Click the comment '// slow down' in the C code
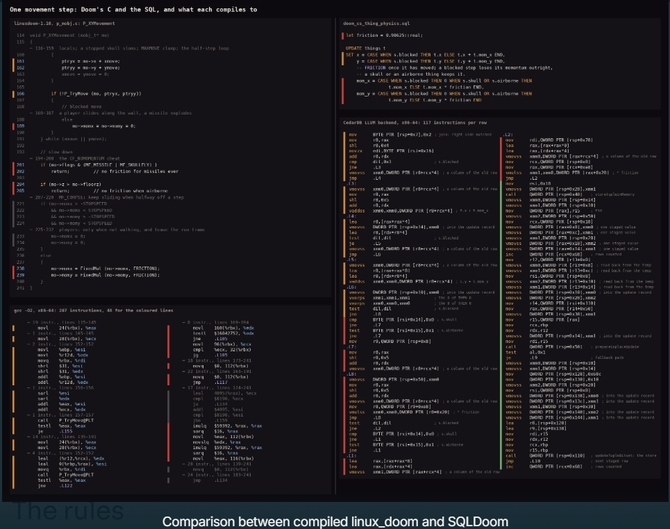This screenshot has width=670, height=529. (x=55, y=152)
